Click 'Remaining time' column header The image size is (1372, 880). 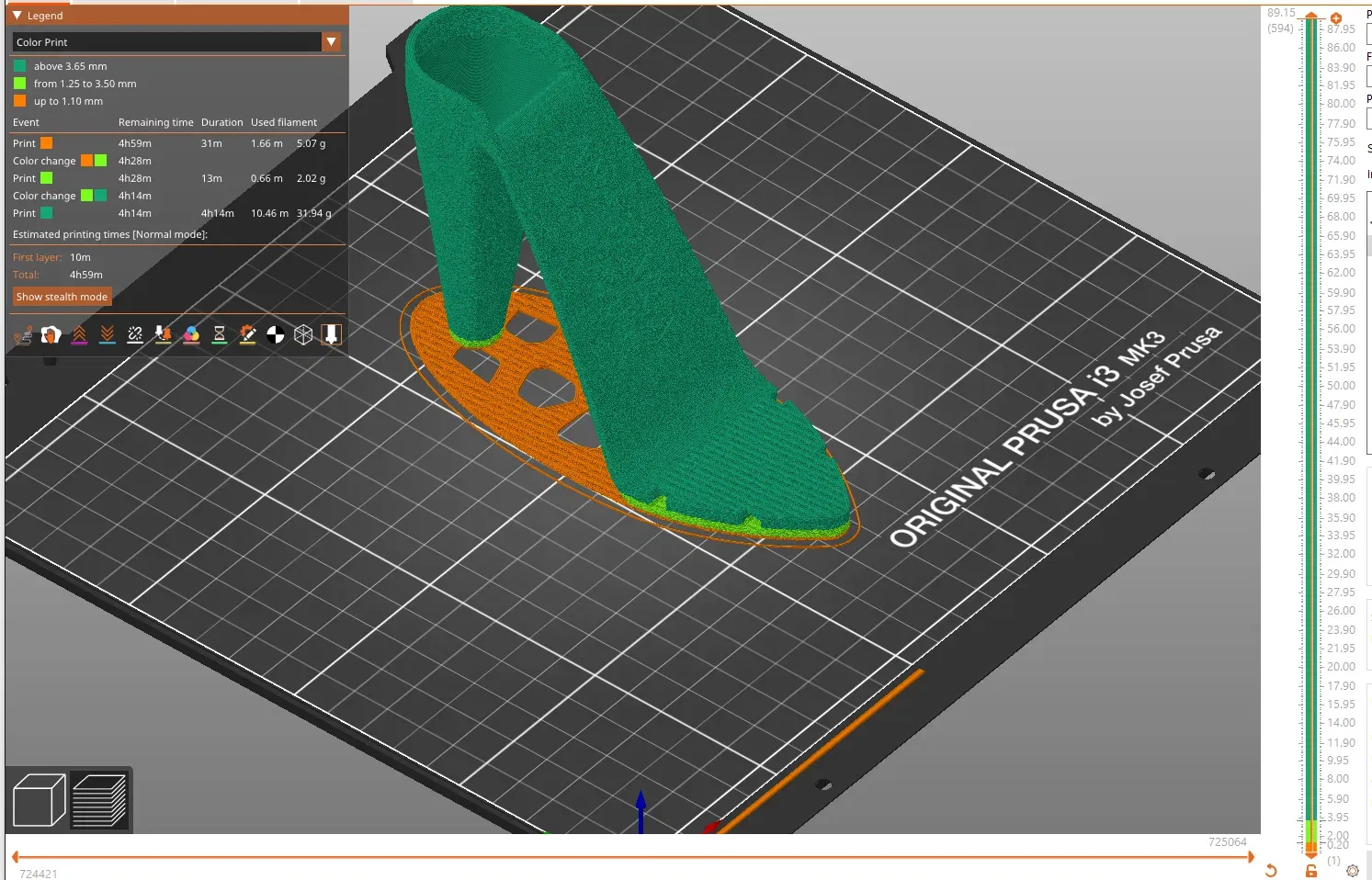tap(156, 122)
